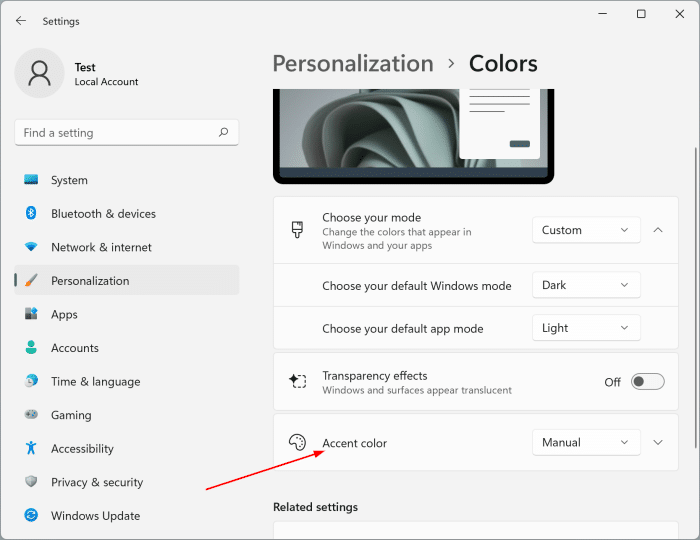Open Time & language settings
700x540 pixels.
coord(127,381)
